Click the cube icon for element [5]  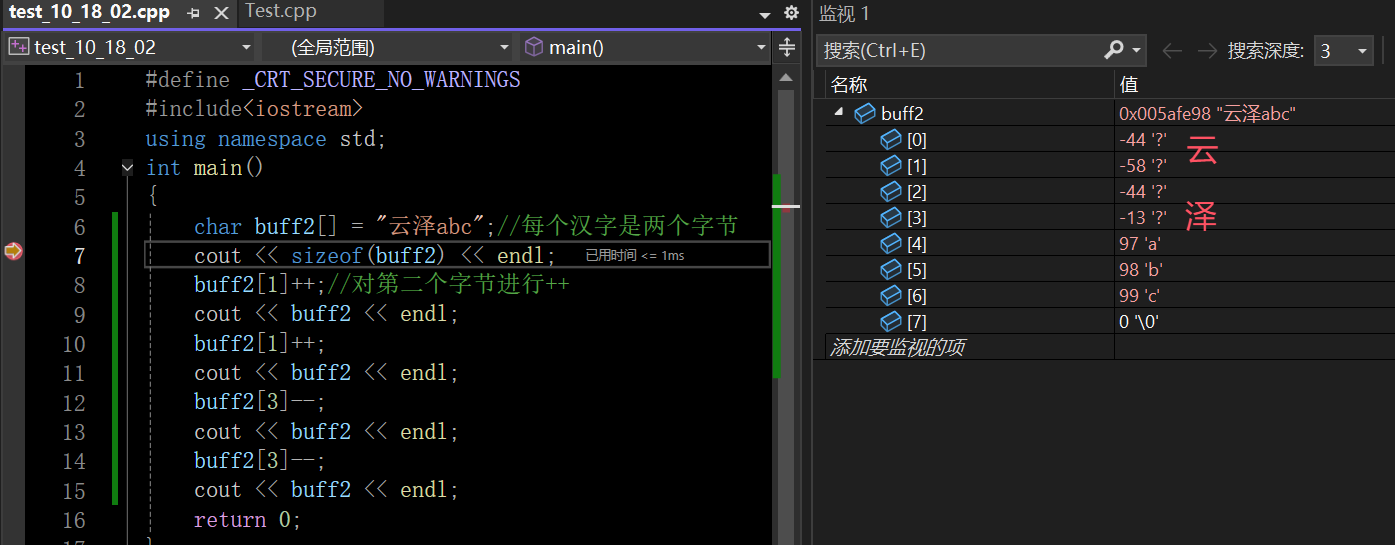click(890, 270)
